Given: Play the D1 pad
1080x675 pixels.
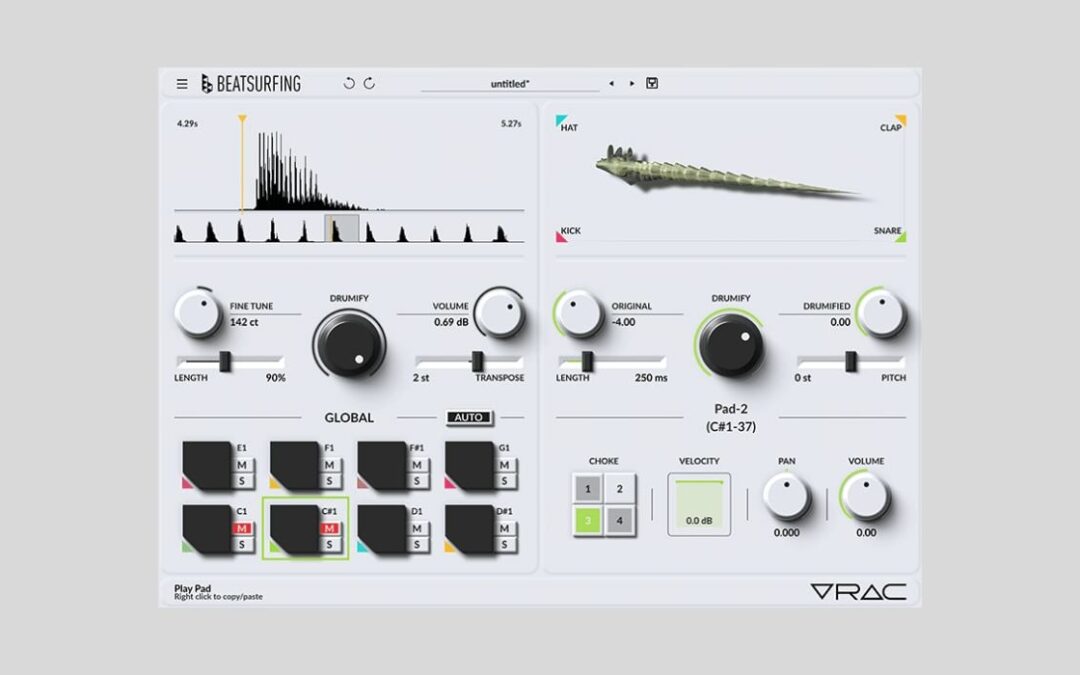Looking at the screenshot, I should click(382, 529).
